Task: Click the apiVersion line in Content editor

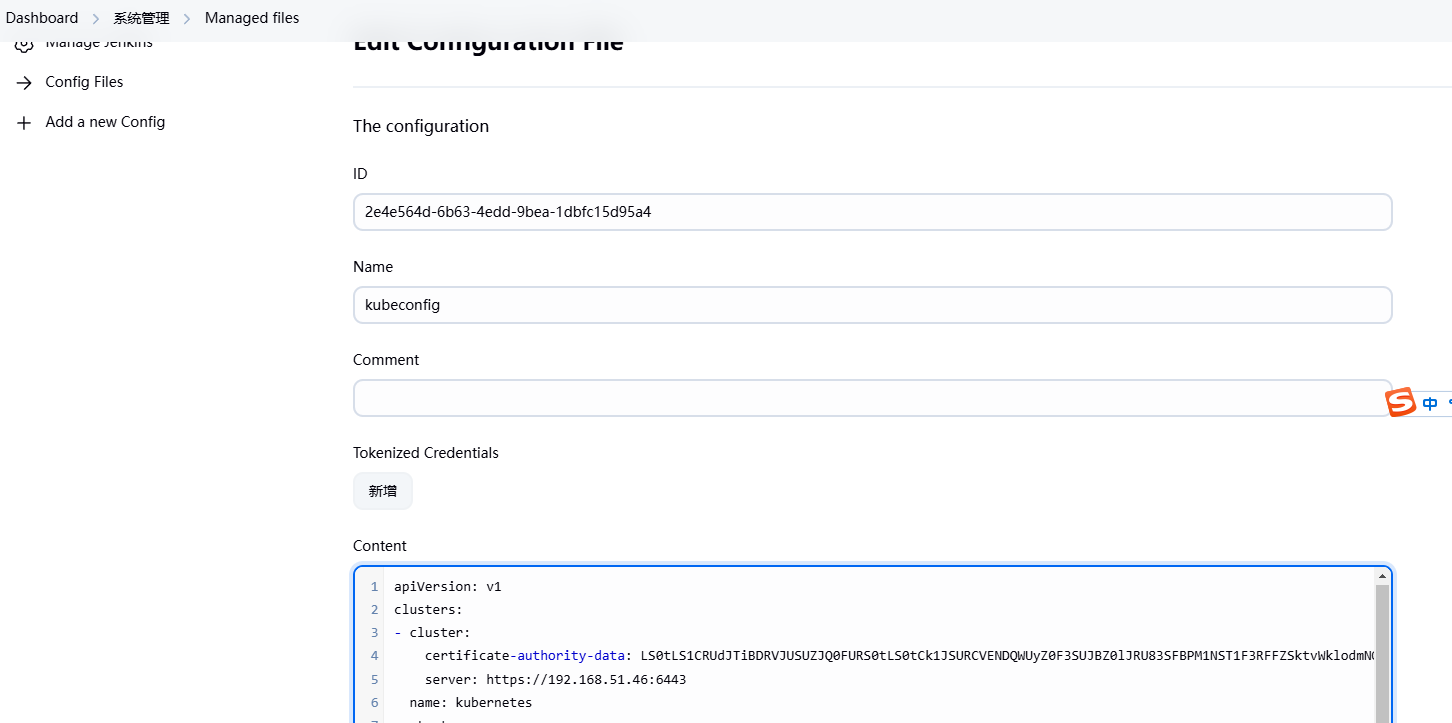Action: pos(447,587)
